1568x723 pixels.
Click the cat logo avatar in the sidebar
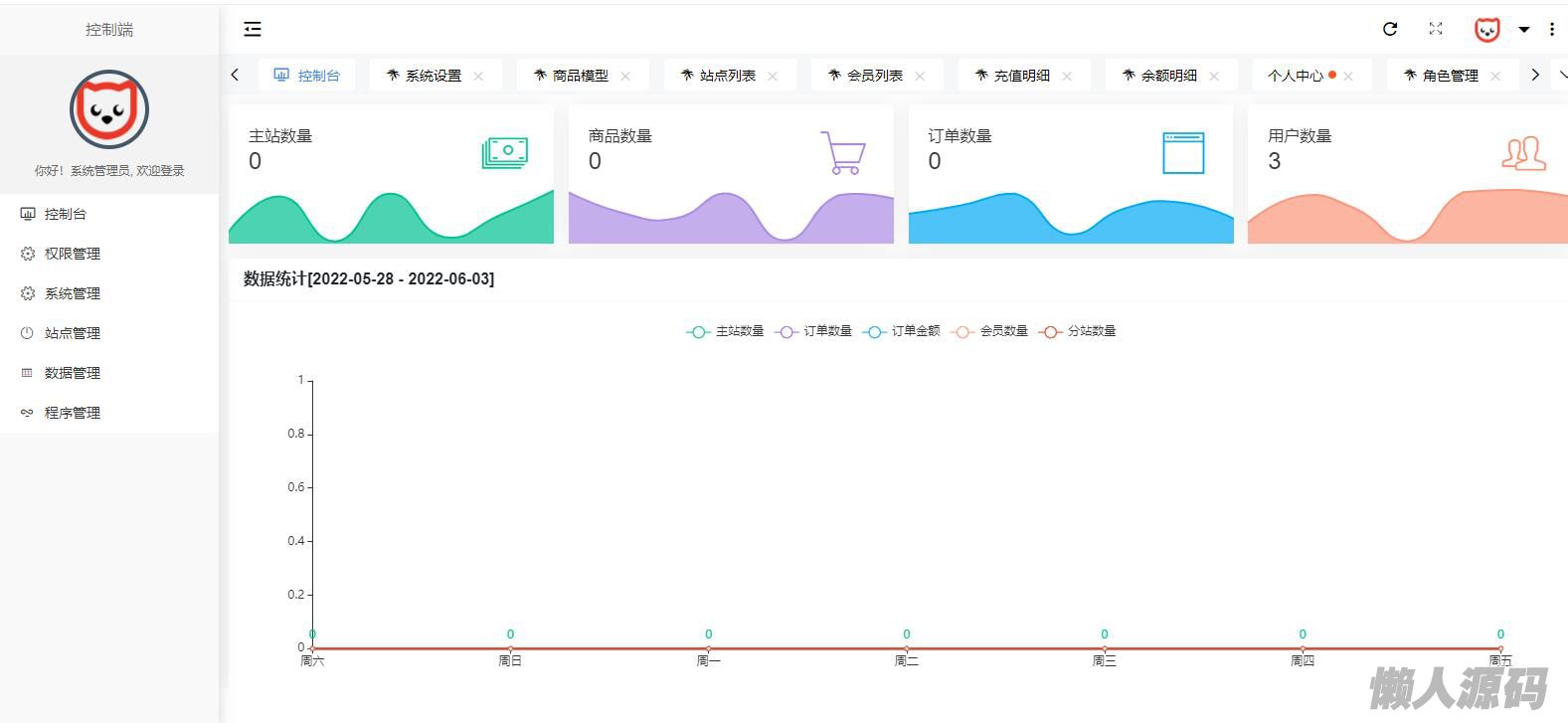click(x=109, y=109)
